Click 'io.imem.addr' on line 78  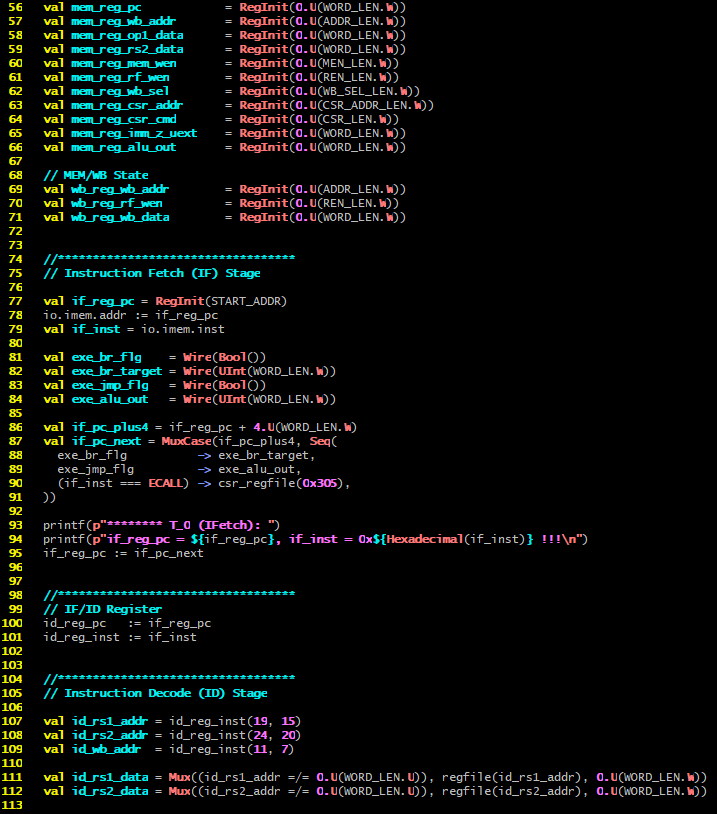click(85, 316)
